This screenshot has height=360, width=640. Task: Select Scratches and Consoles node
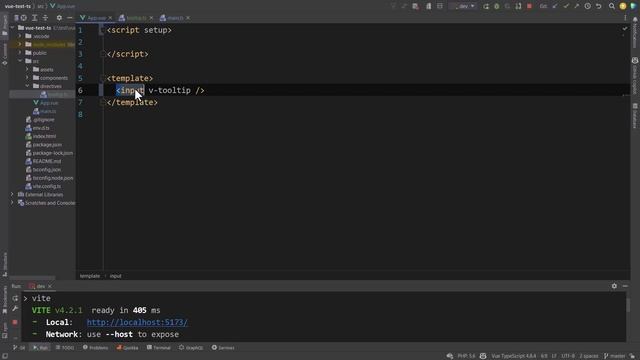[46, 203]
